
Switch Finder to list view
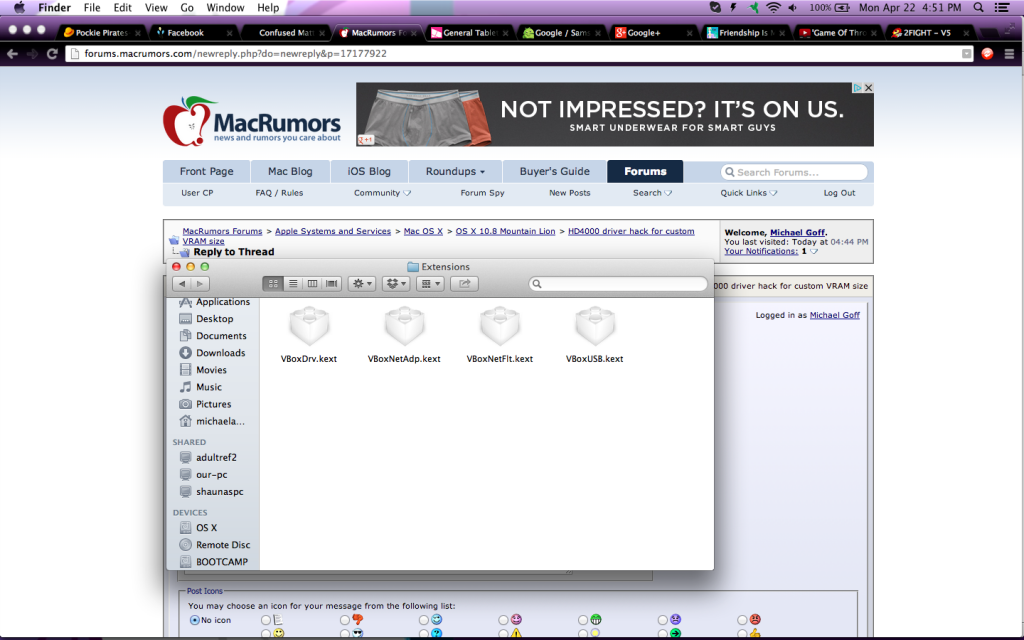(x=293, y=283)
